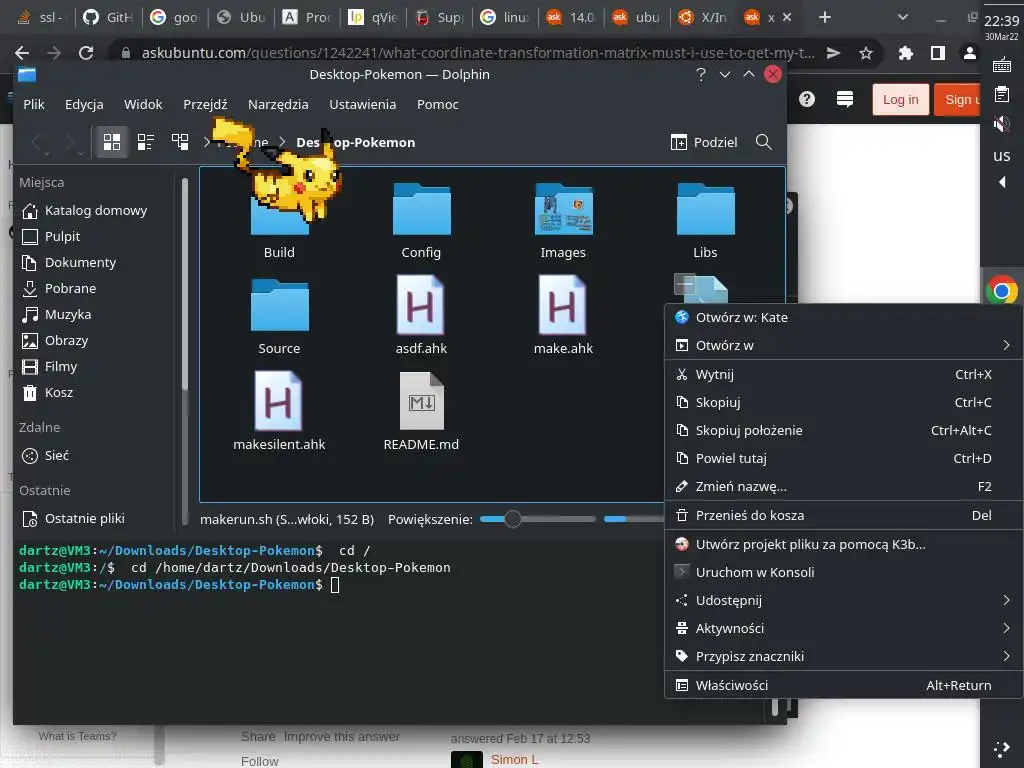Viewport: 1024px width, 768px height.
Task: Bookmark this page with the star icon
Action: coord(866,53)
